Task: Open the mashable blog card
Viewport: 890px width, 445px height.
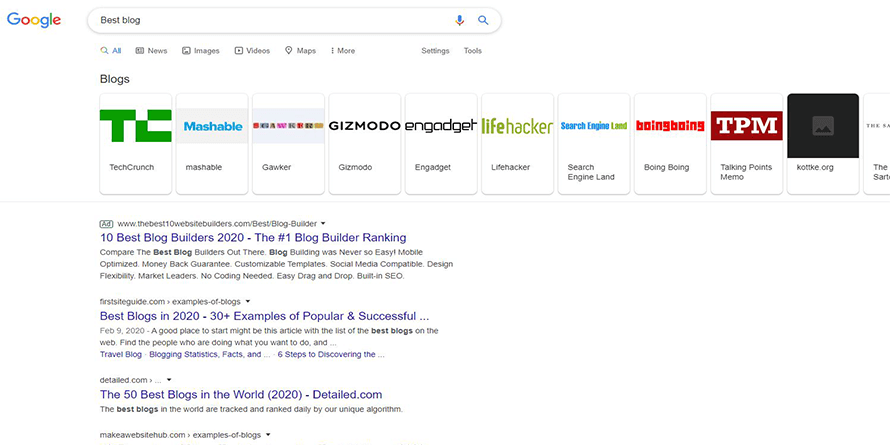Action: pos(212,144)
